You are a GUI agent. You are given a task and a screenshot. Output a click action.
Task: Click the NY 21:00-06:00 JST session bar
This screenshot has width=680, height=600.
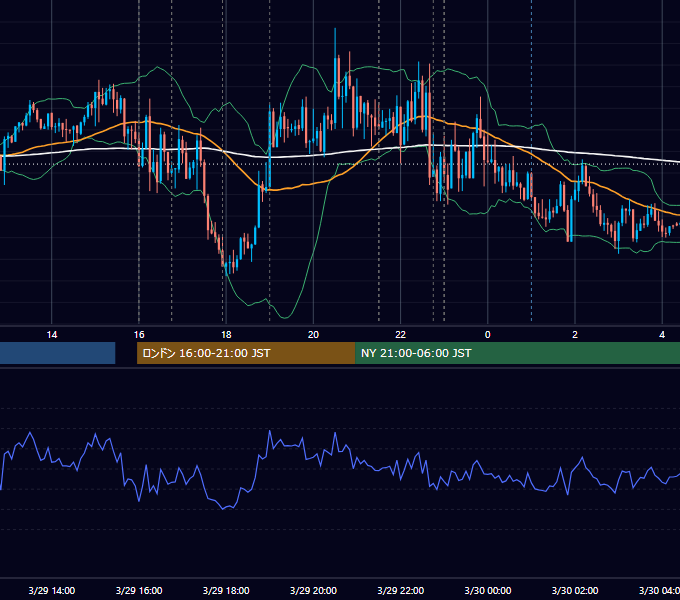click(x=517, y=353)
